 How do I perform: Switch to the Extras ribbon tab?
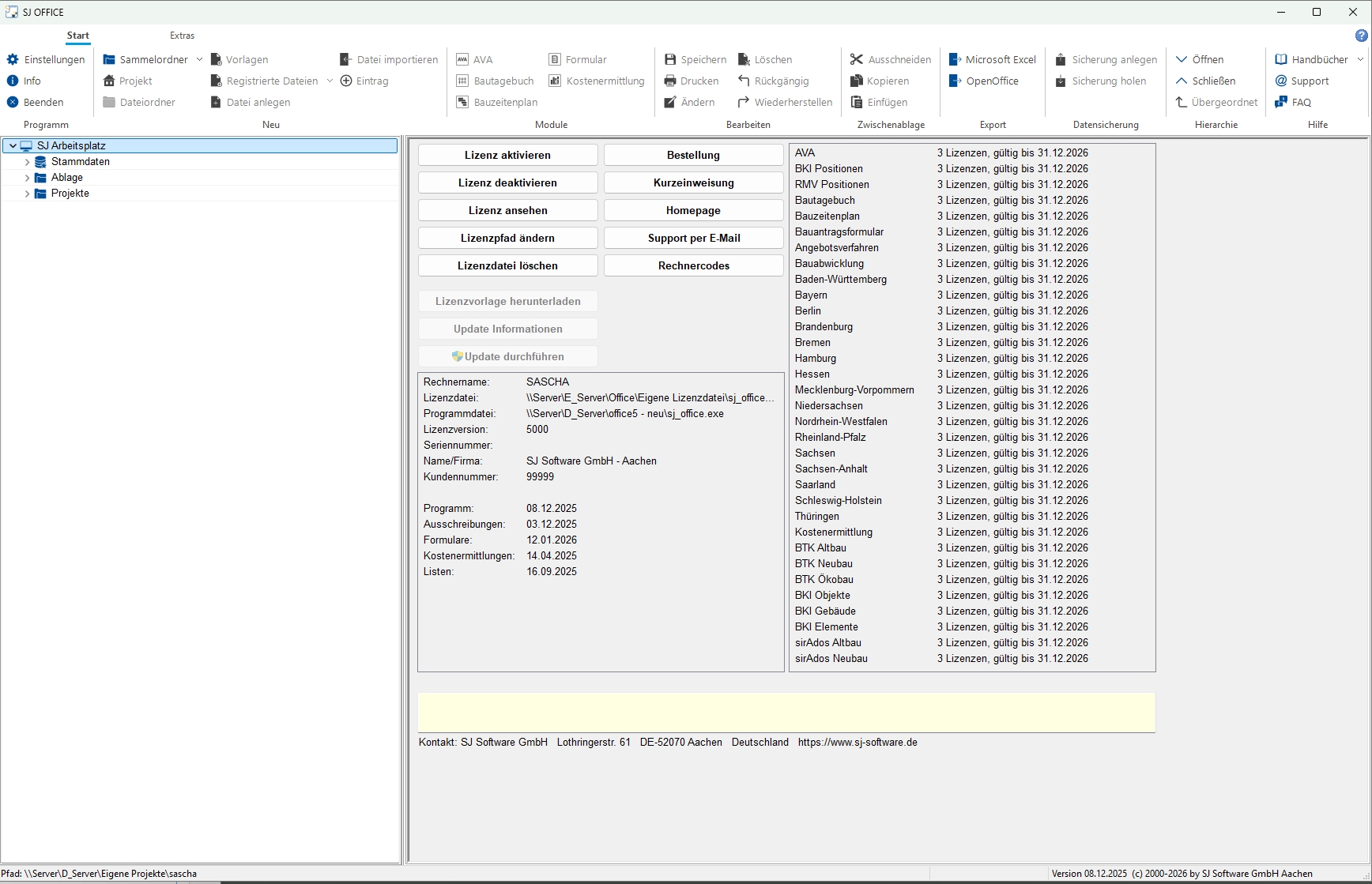(x=182, y=36)
